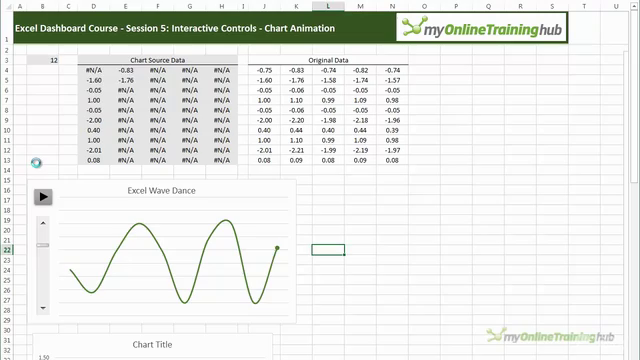Click the scroll bar thumb beside the chart

[x=43, y=245]
